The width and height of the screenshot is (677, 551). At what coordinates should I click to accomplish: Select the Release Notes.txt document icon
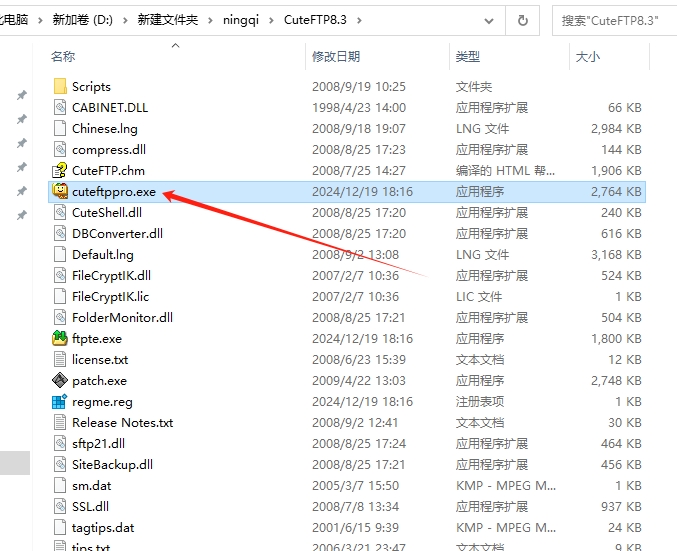60,422
